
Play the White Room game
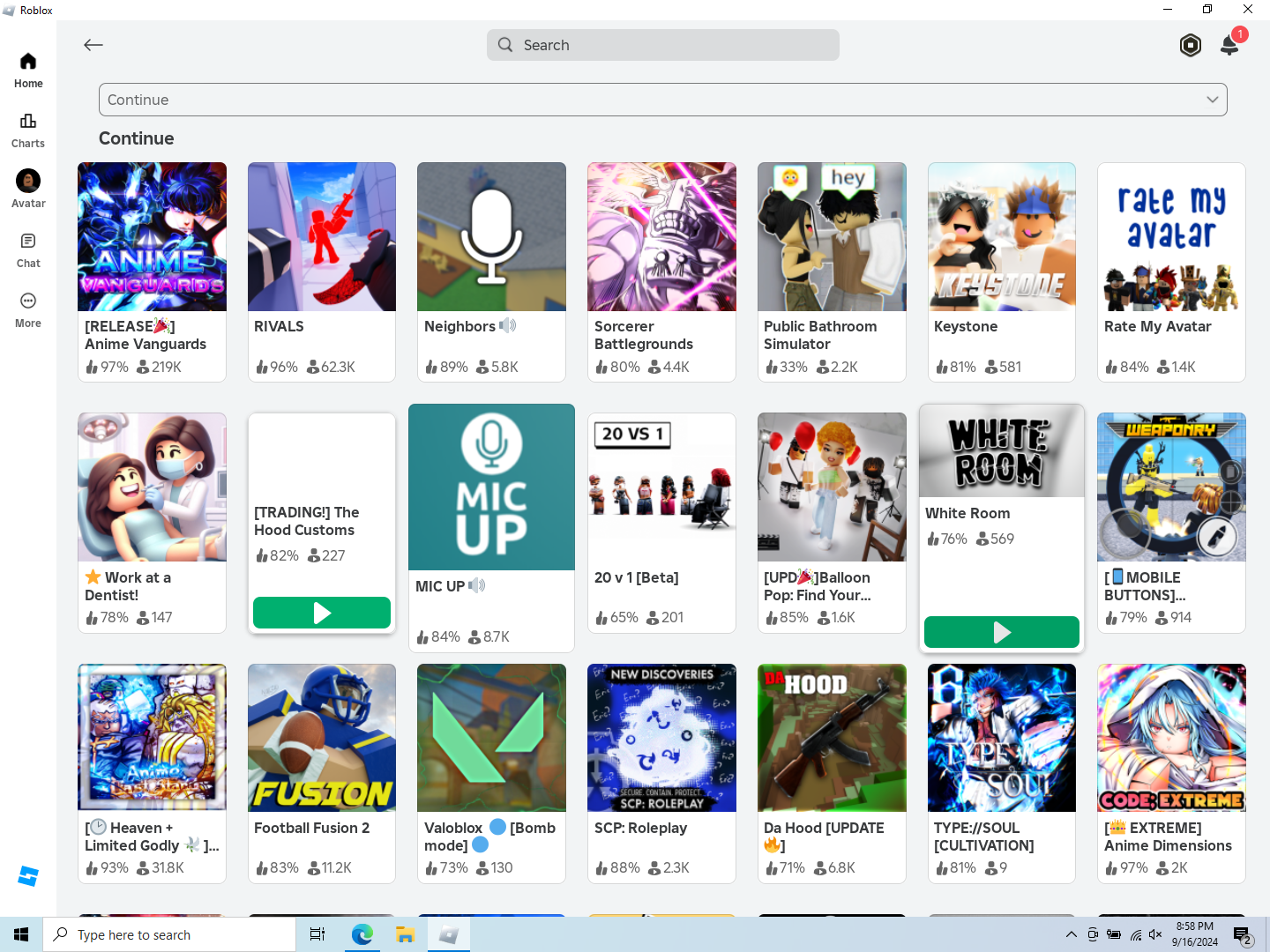point(1002,632)
